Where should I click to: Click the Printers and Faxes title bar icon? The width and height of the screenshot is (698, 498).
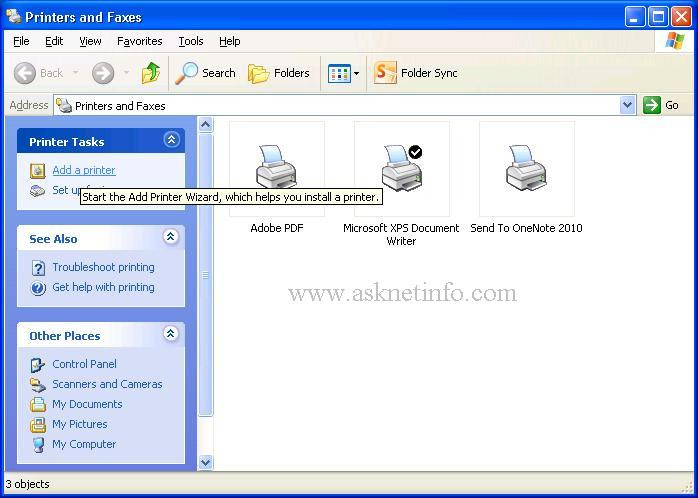(x=14, y=16)
